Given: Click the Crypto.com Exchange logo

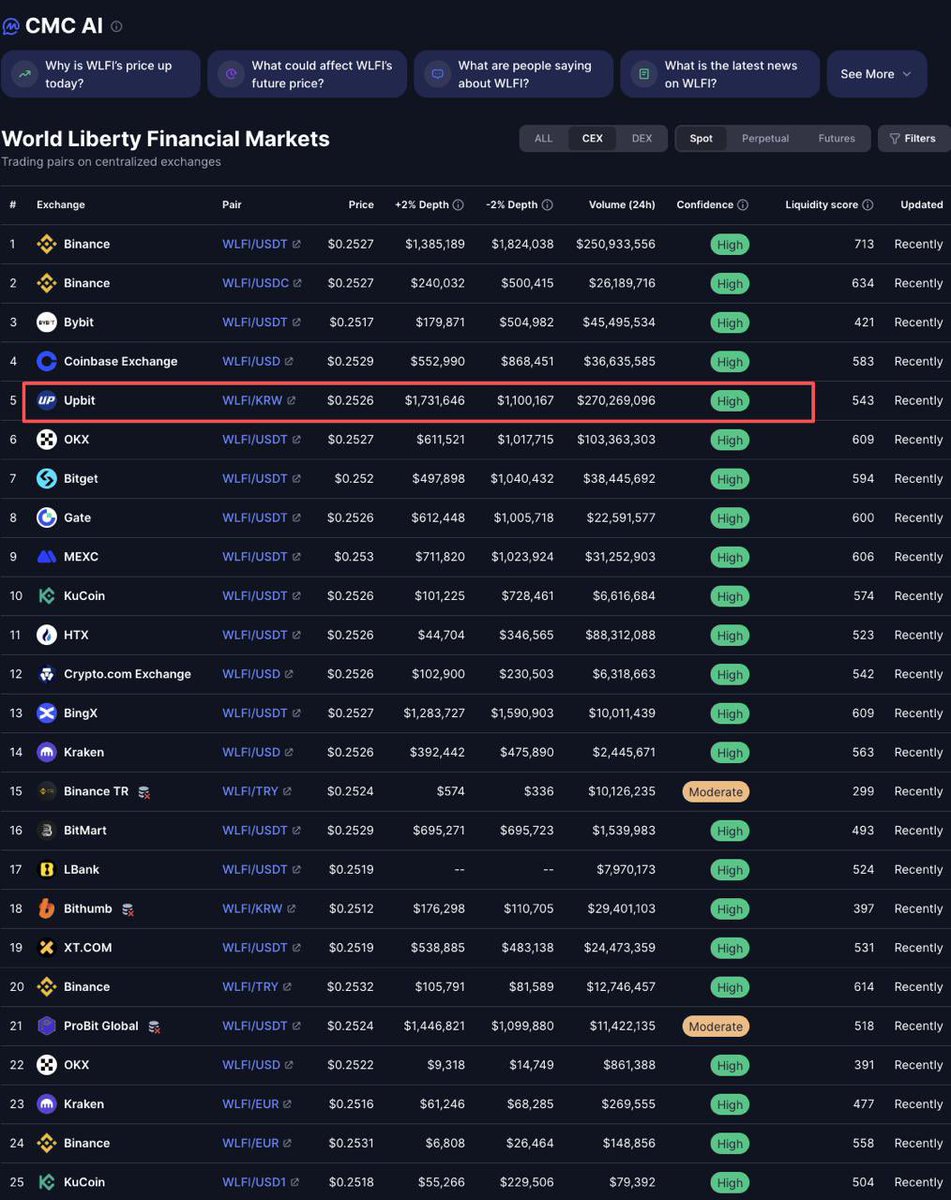Looking at the screenshot, I should pos(47,674).
